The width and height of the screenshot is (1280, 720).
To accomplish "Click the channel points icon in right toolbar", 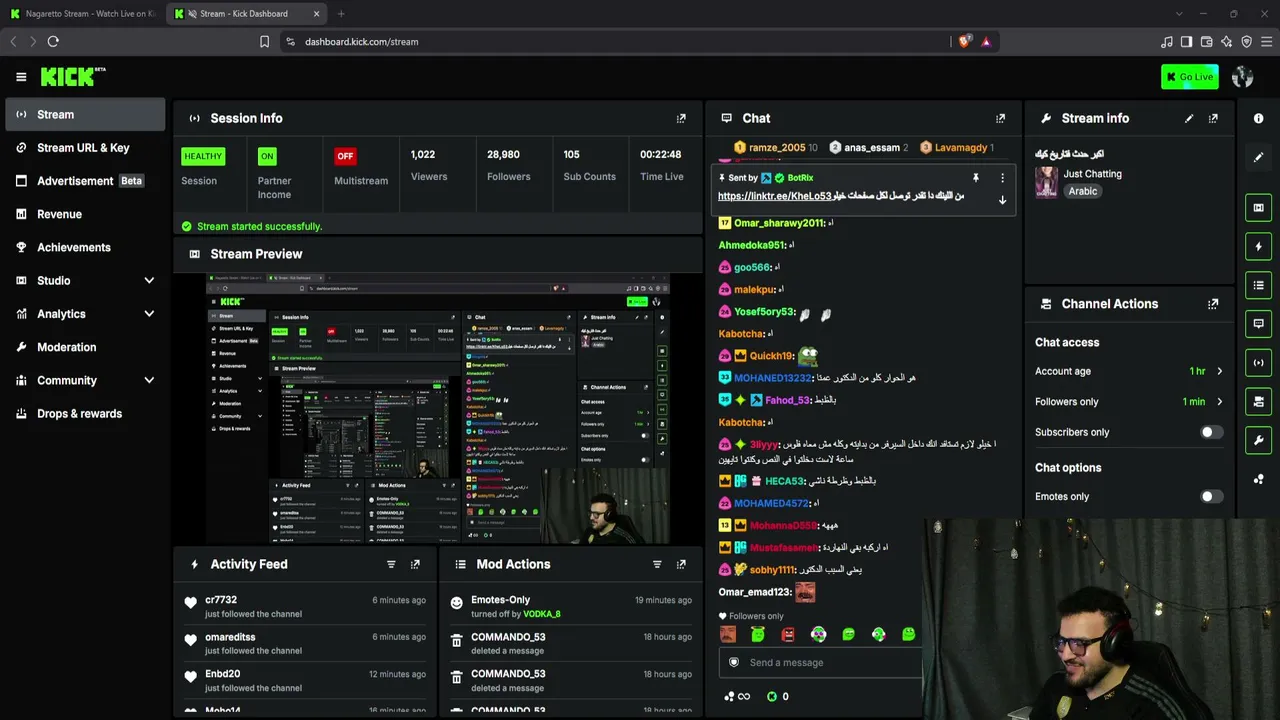I will click(1258, 479).
